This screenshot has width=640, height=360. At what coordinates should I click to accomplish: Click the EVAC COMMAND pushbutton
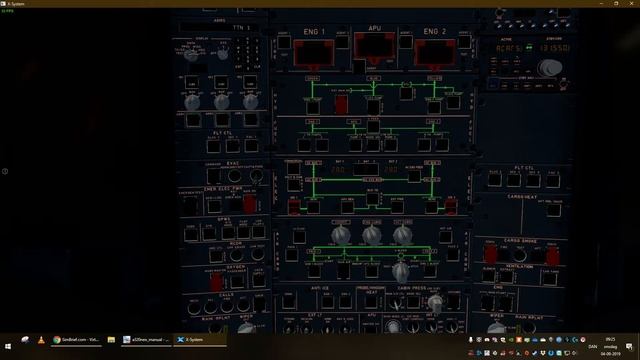click(x=213, y=176)
